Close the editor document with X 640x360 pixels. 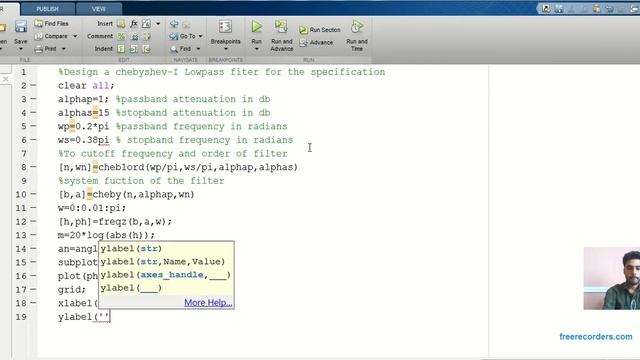6,79
